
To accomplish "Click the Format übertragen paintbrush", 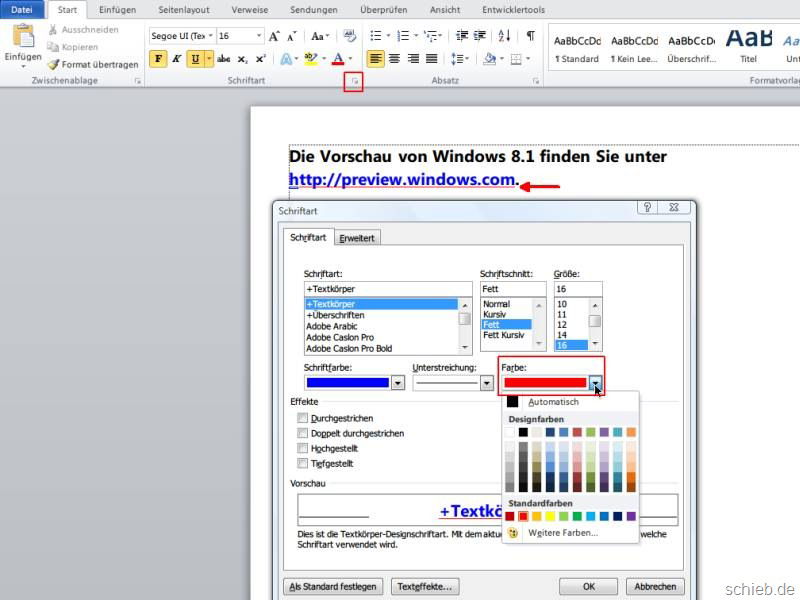I will point(53,64).
